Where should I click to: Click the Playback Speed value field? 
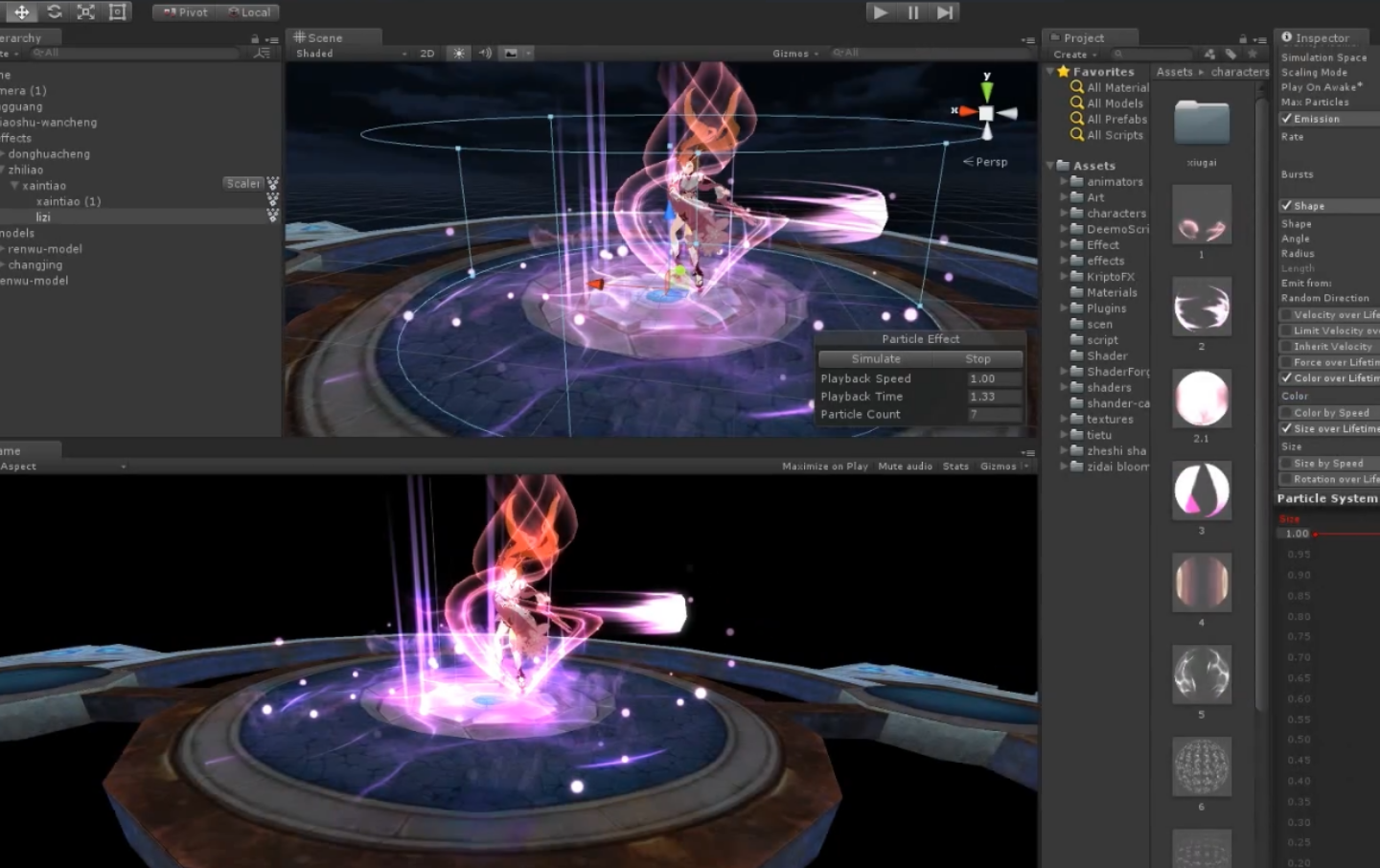[994, 379]
